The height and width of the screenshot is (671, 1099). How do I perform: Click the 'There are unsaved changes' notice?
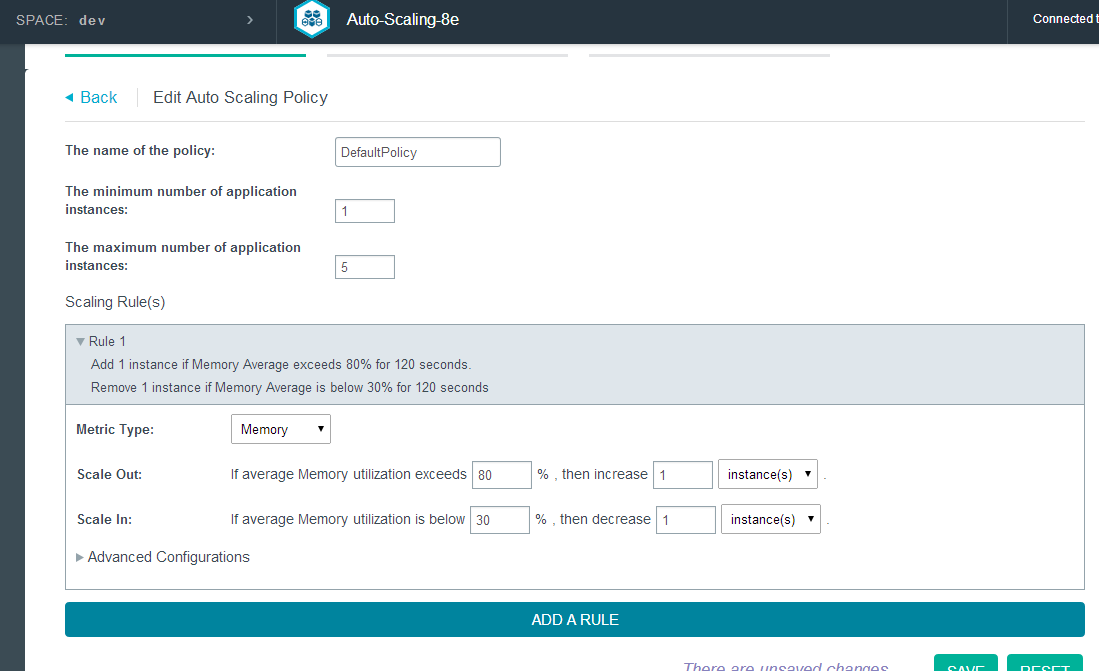[786, 665]
